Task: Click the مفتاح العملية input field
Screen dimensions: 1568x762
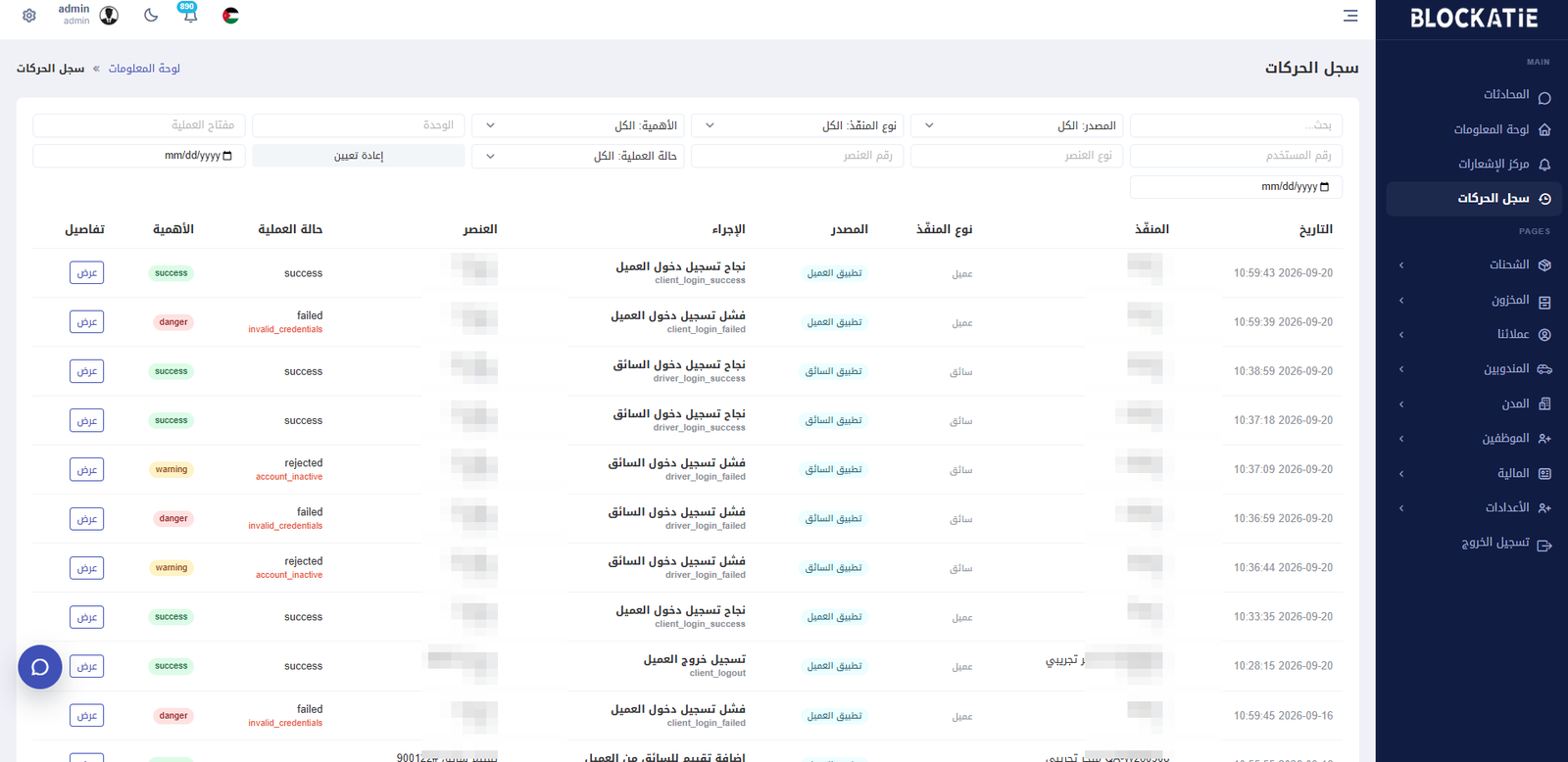Action: (x=138, y=125)
